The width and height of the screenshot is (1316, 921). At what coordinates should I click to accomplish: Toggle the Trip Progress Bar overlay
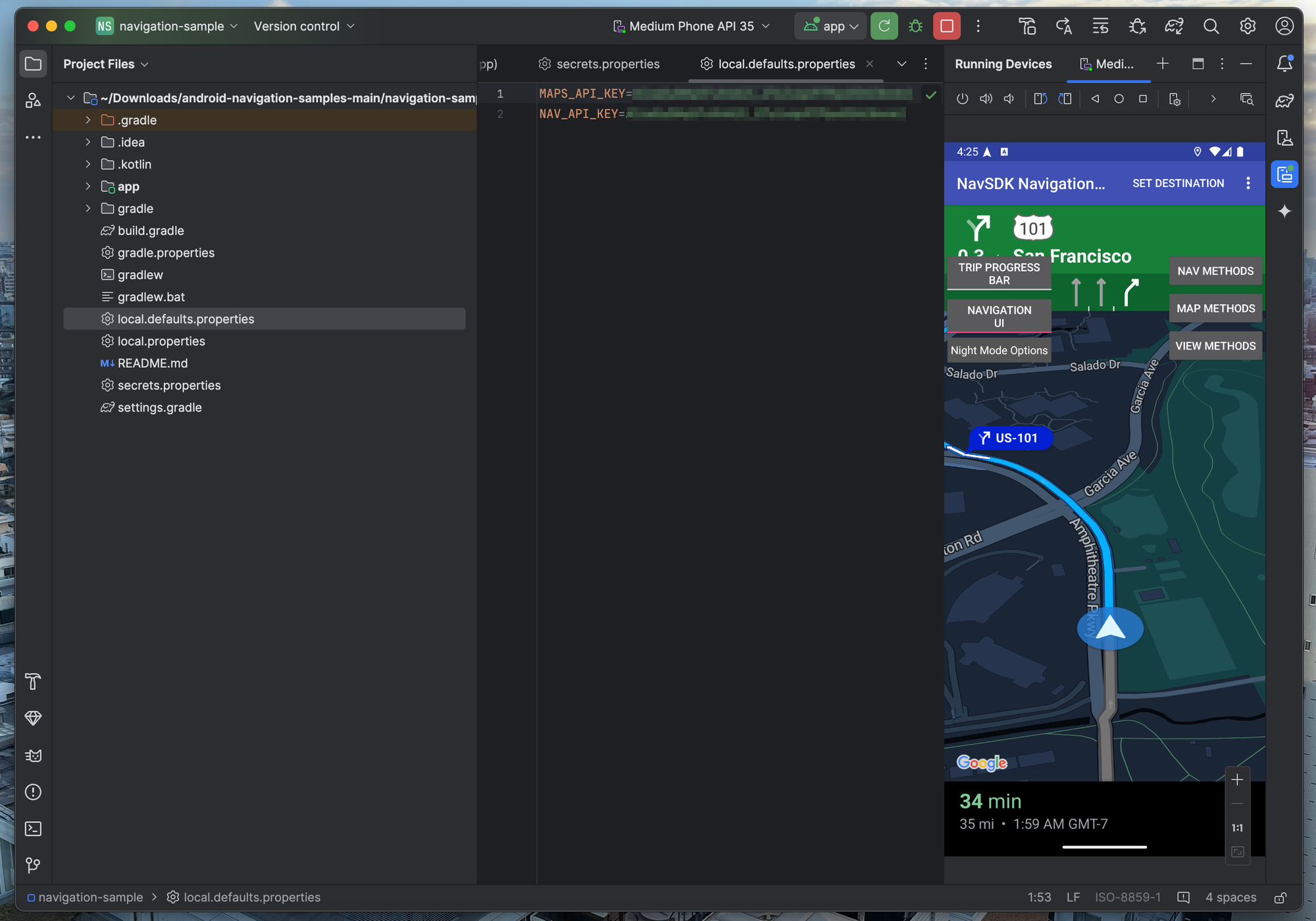999,273
